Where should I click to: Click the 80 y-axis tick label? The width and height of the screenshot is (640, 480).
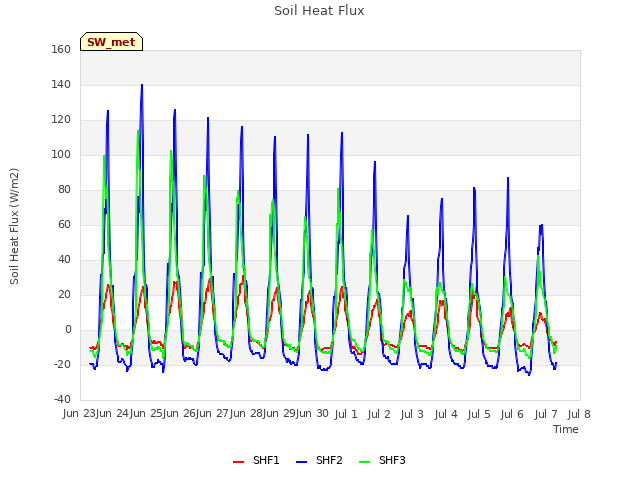pos(64,189)
